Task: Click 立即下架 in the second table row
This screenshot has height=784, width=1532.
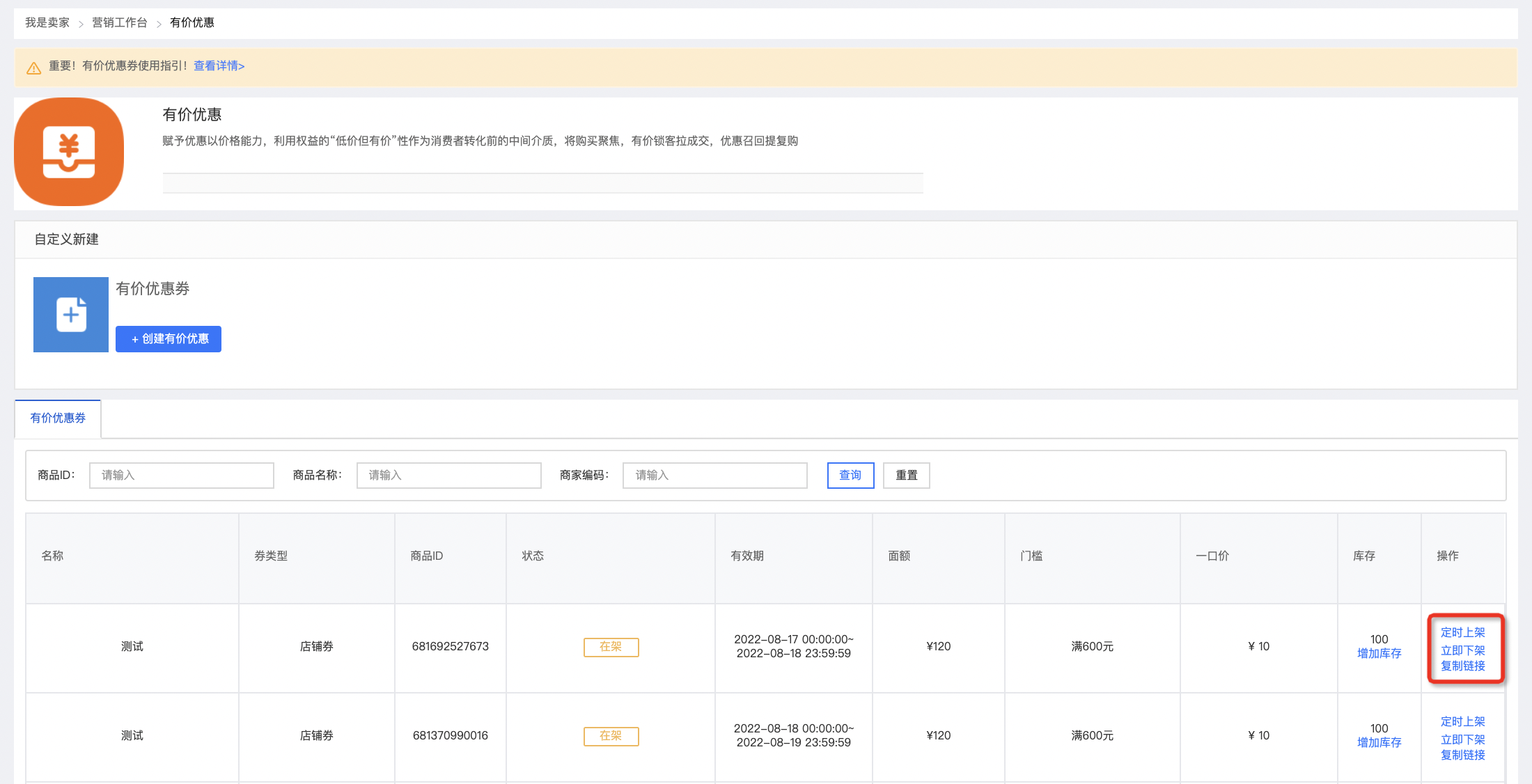Action: (x=1463, y=739)
